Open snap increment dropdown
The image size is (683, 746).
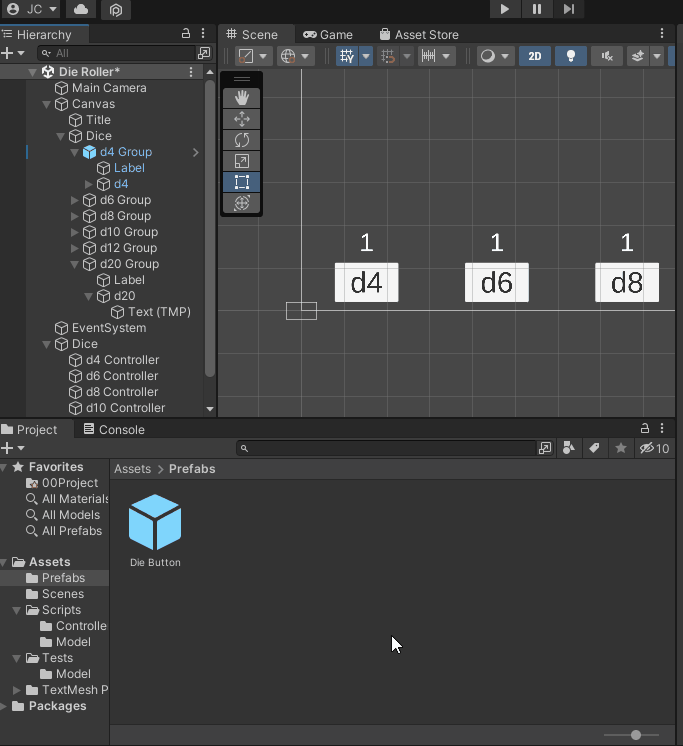point(436,56)
